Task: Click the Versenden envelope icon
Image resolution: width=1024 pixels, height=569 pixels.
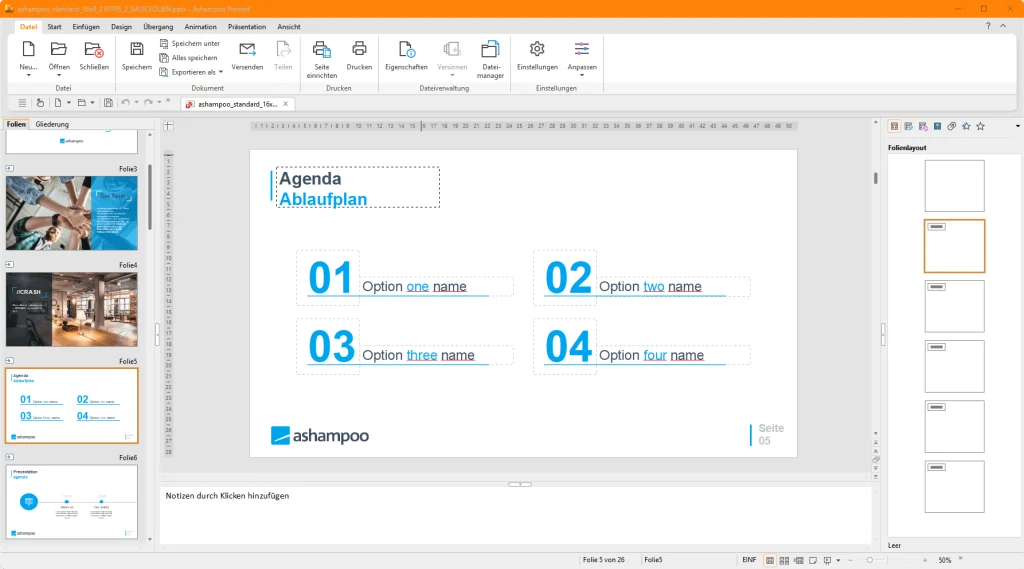Action: pyautogui.click(x=247, y=49)
